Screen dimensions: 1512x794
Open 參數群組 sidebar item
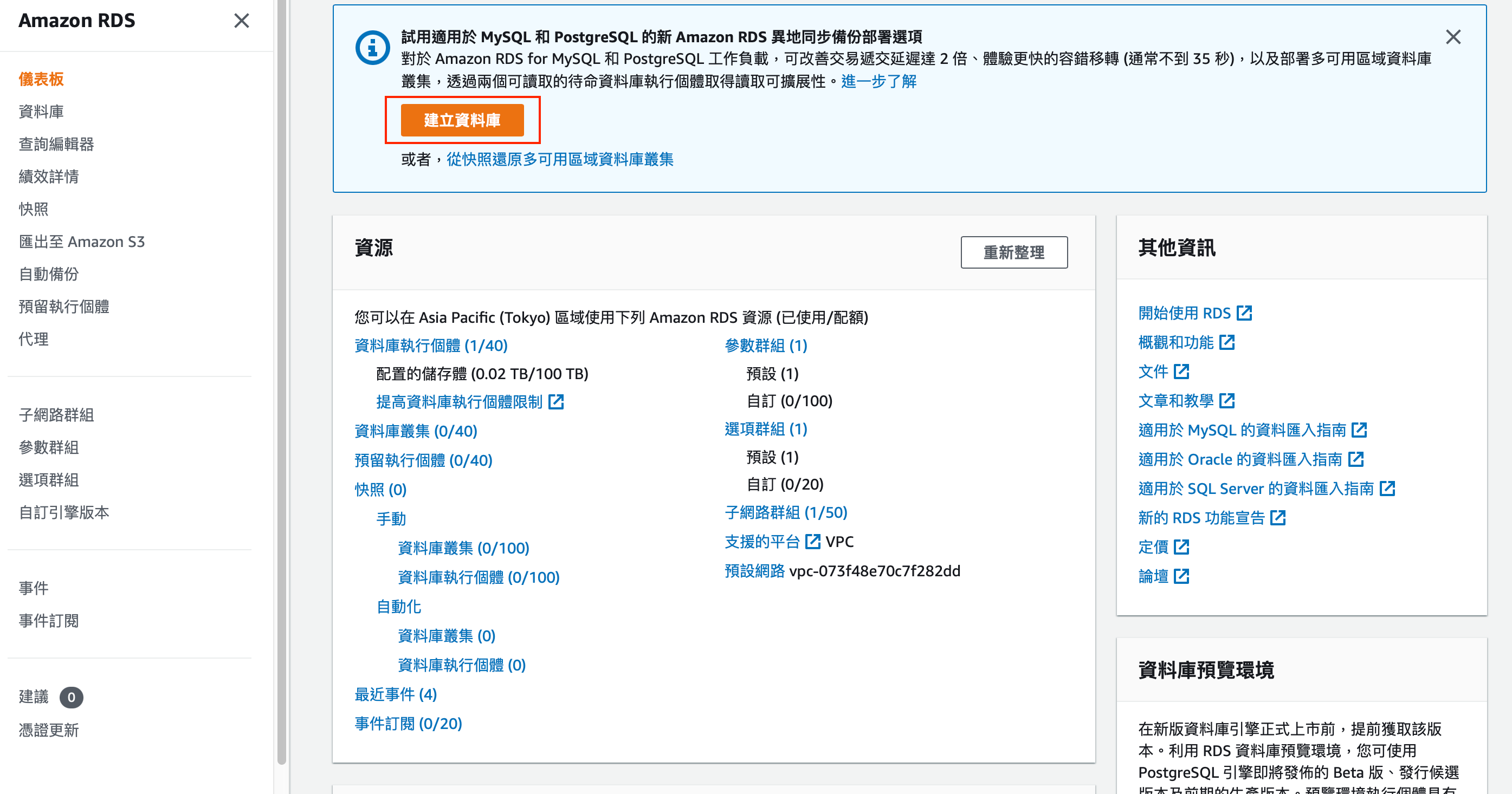(49, 447)
